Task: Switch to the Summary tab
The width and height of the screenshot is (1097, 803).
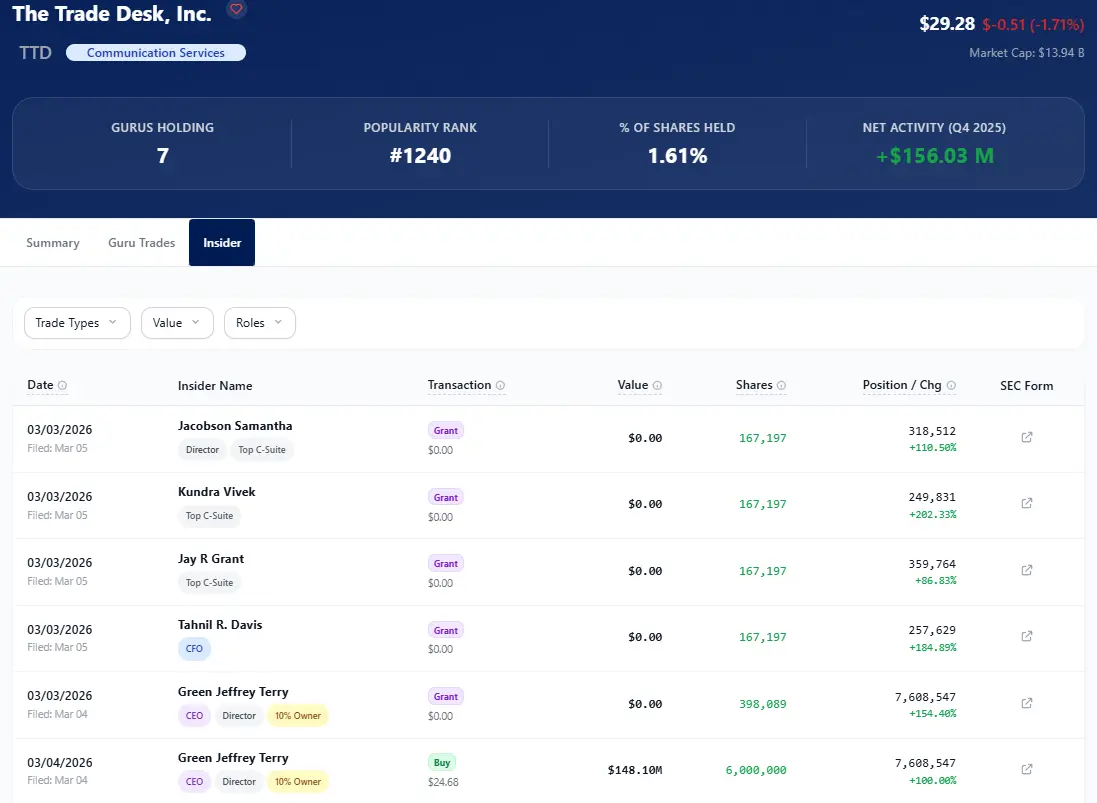Action: (x=53, y=243)
